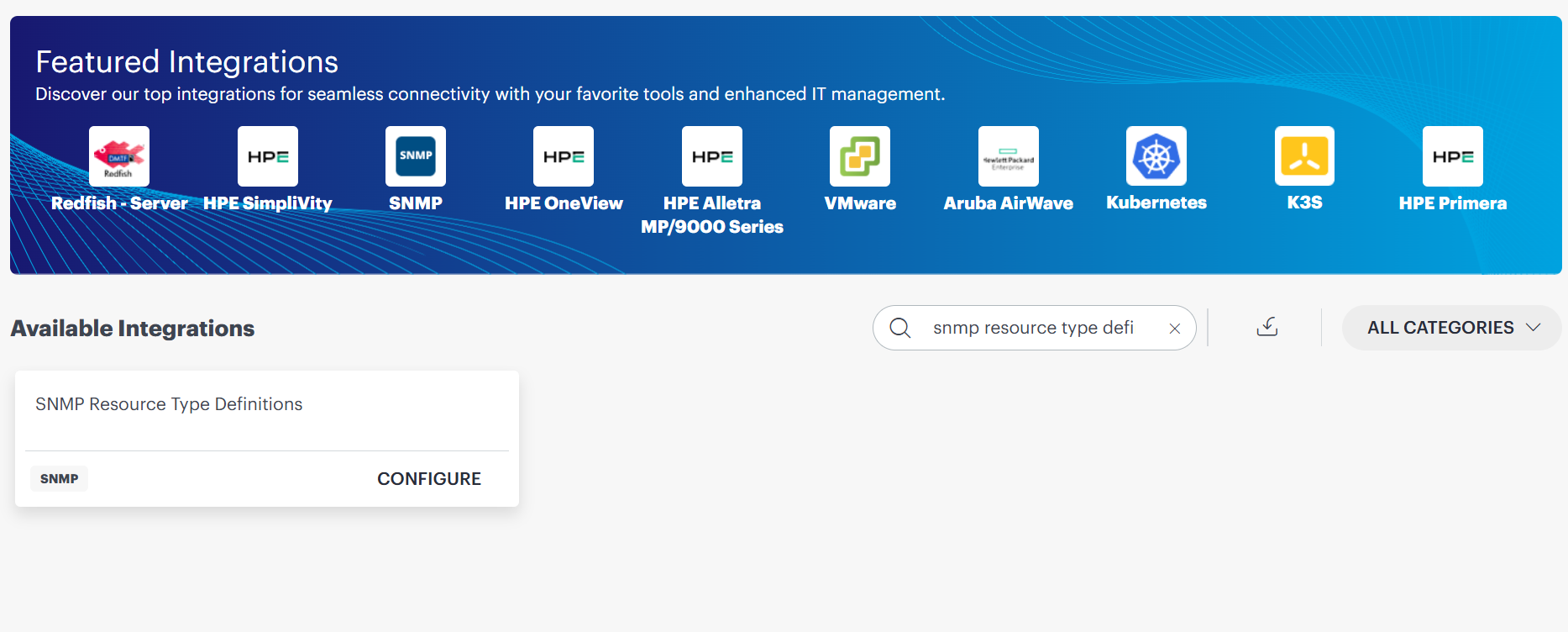Click the HPE SimpliVity label
Screen dimensions: 1568x632
(x=268, y=203)
